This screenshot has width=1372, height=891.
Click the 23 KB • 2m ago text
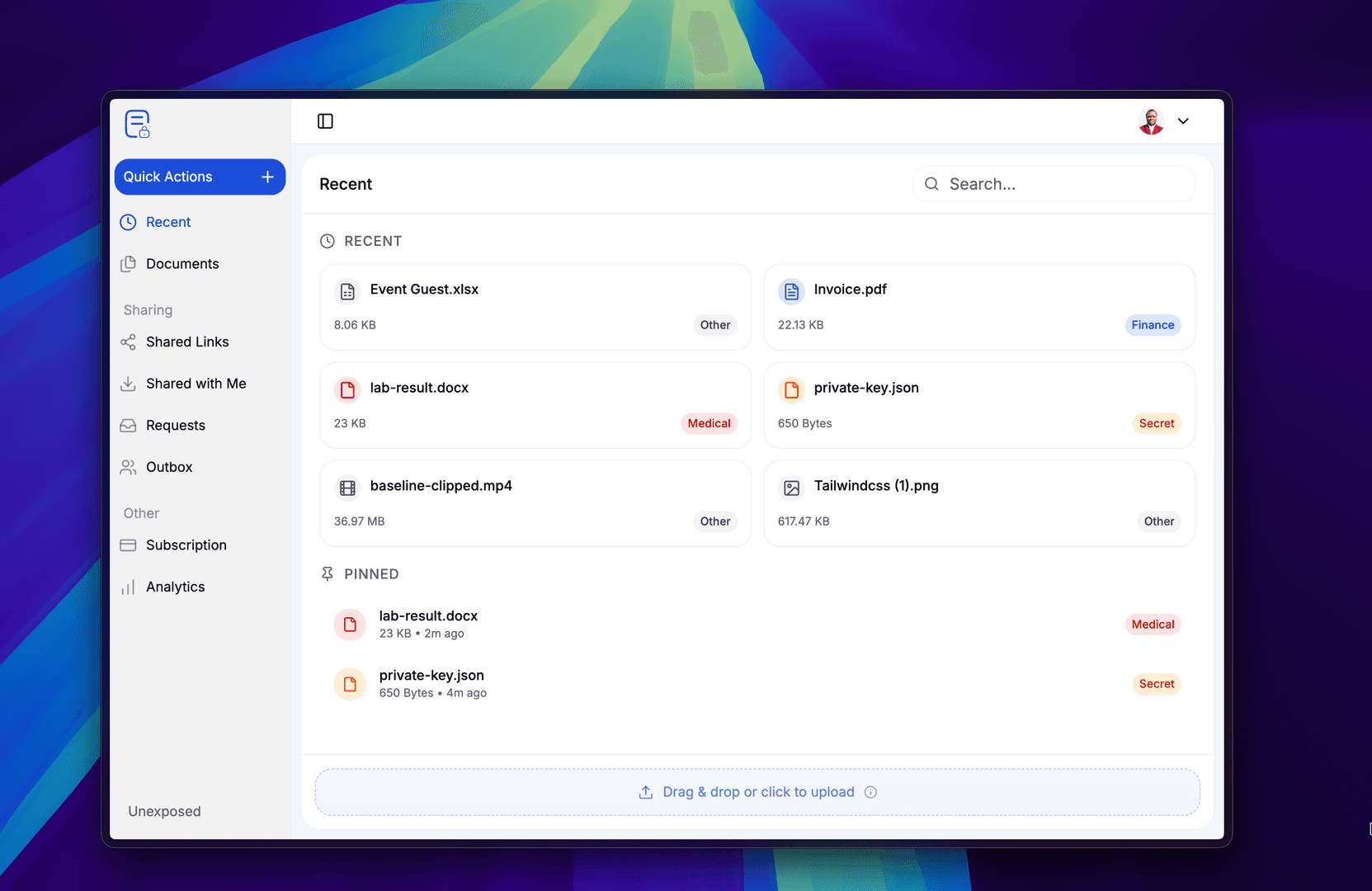[422, 634]
